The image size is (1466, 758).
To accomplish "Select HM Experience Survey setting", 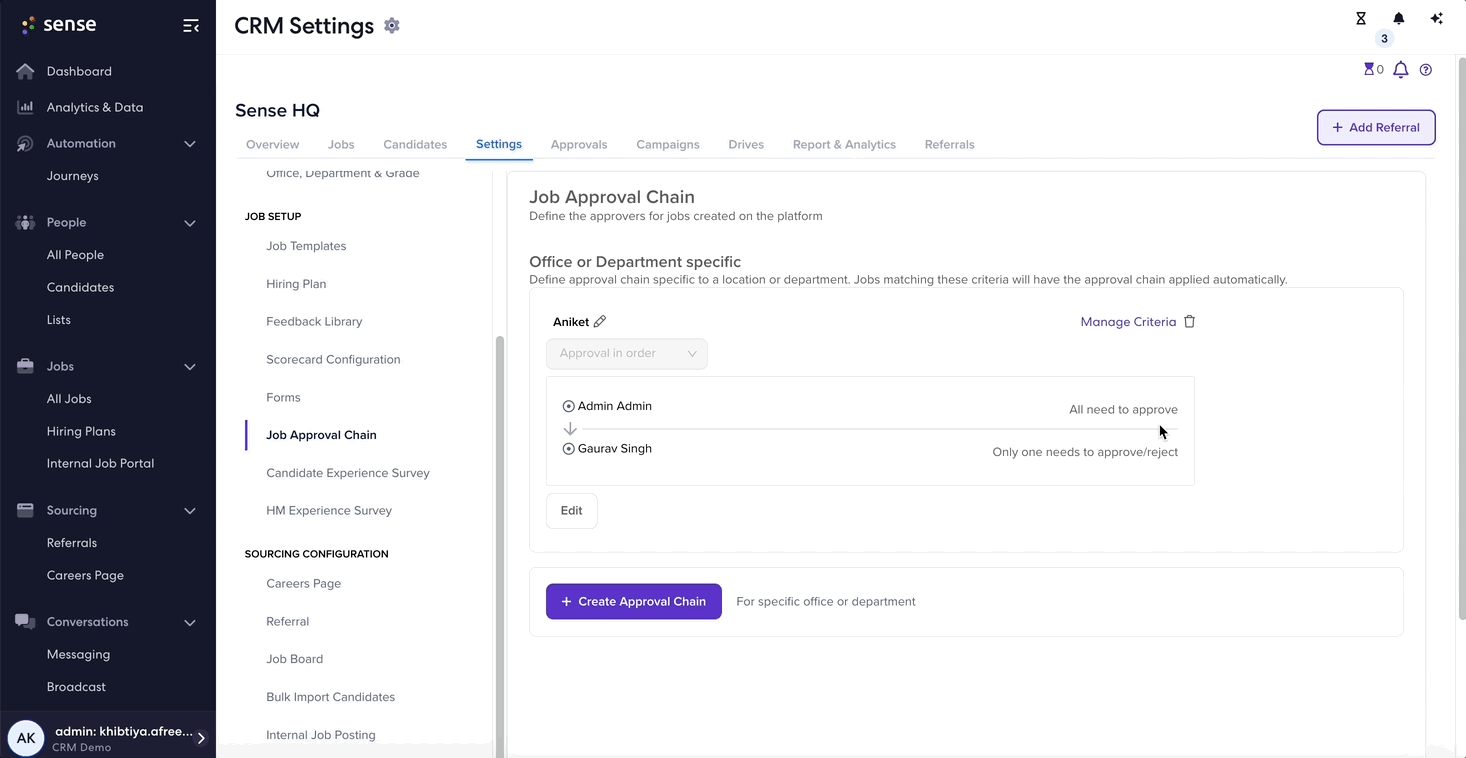I will 329,511.
